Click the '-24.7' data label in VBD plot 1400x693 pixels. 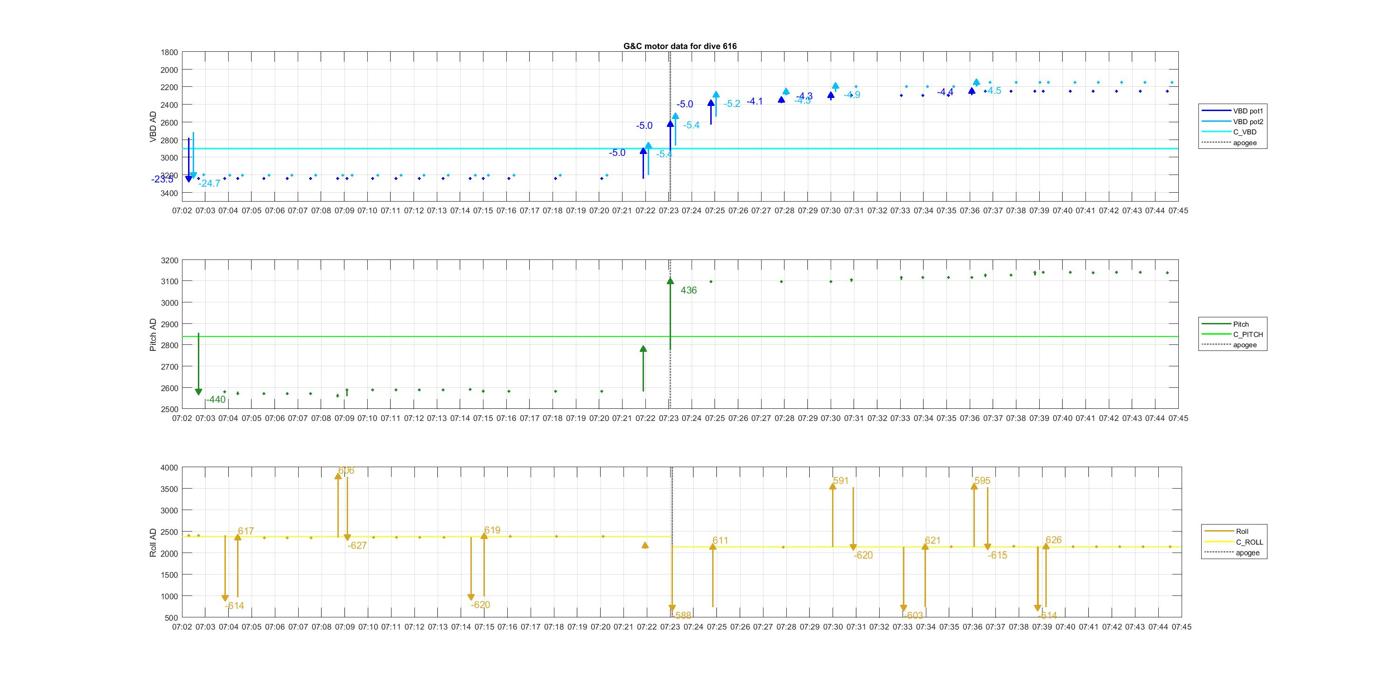(209, 183)
